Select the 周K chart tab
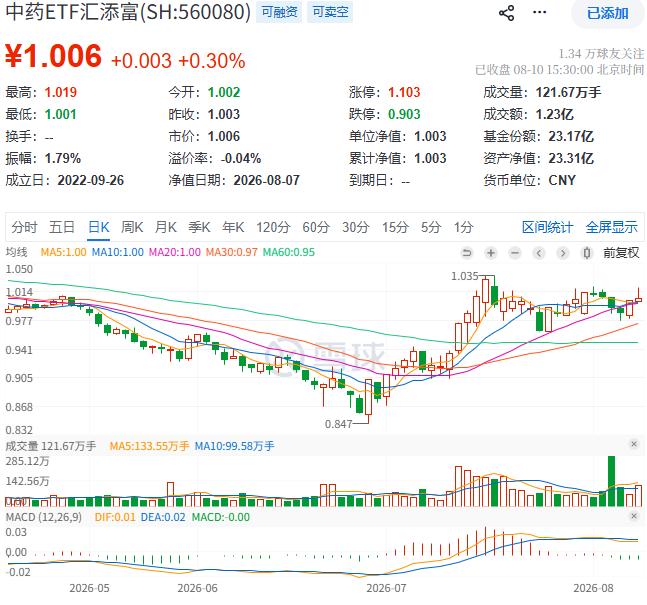This screenshot has width=647, height=605. (x=132, y=227)
